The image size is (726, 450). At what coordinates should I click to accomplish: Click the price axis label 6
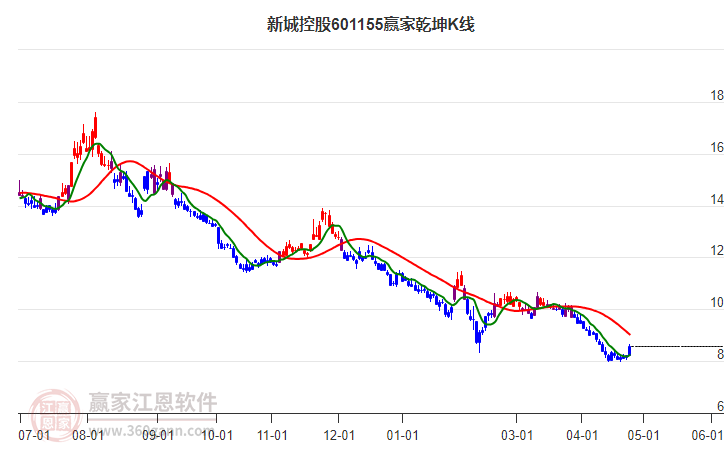[x=720, y=406]
